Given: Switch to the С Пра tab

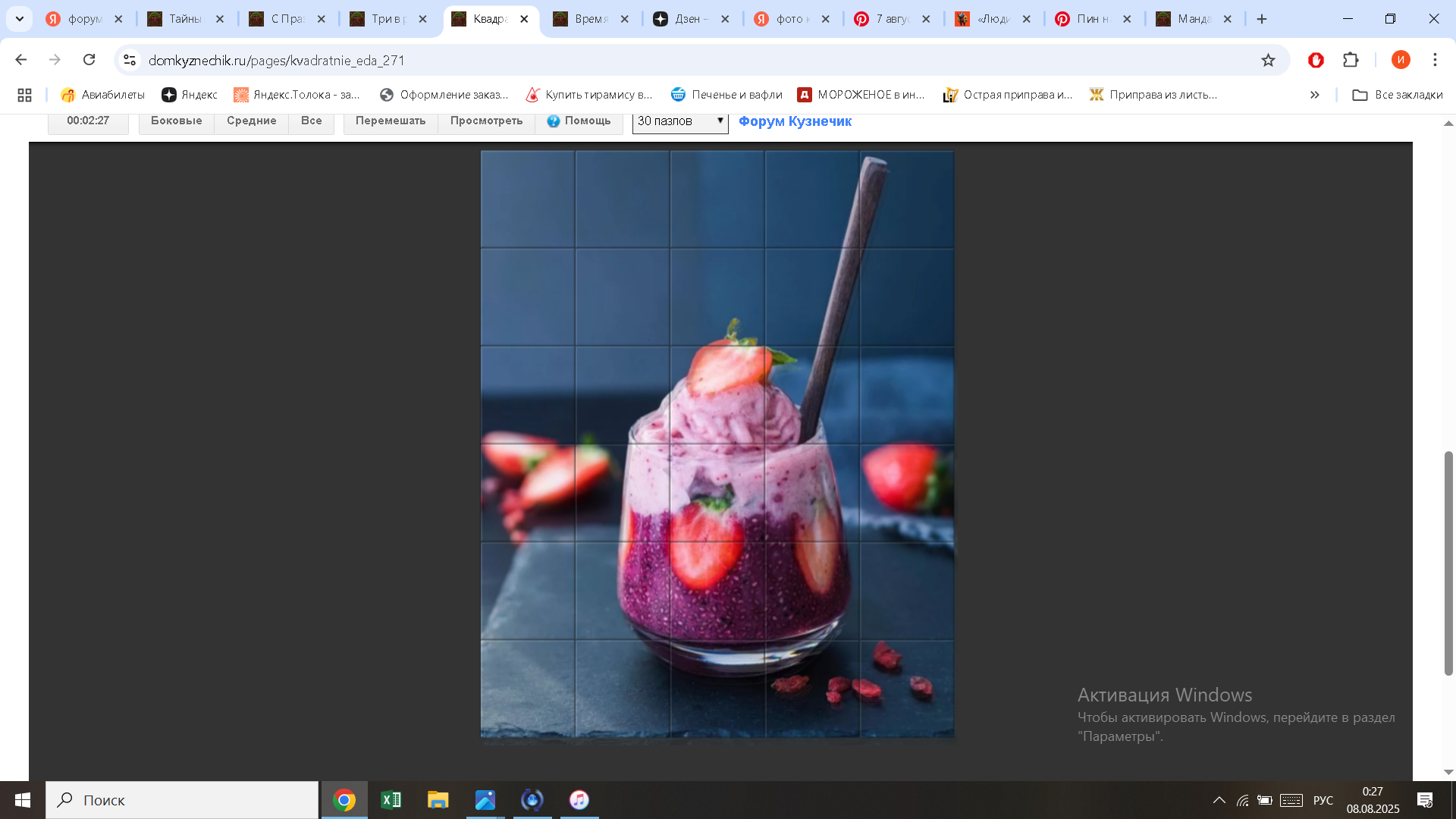Looking at the screenshot, I should (278, 19).
